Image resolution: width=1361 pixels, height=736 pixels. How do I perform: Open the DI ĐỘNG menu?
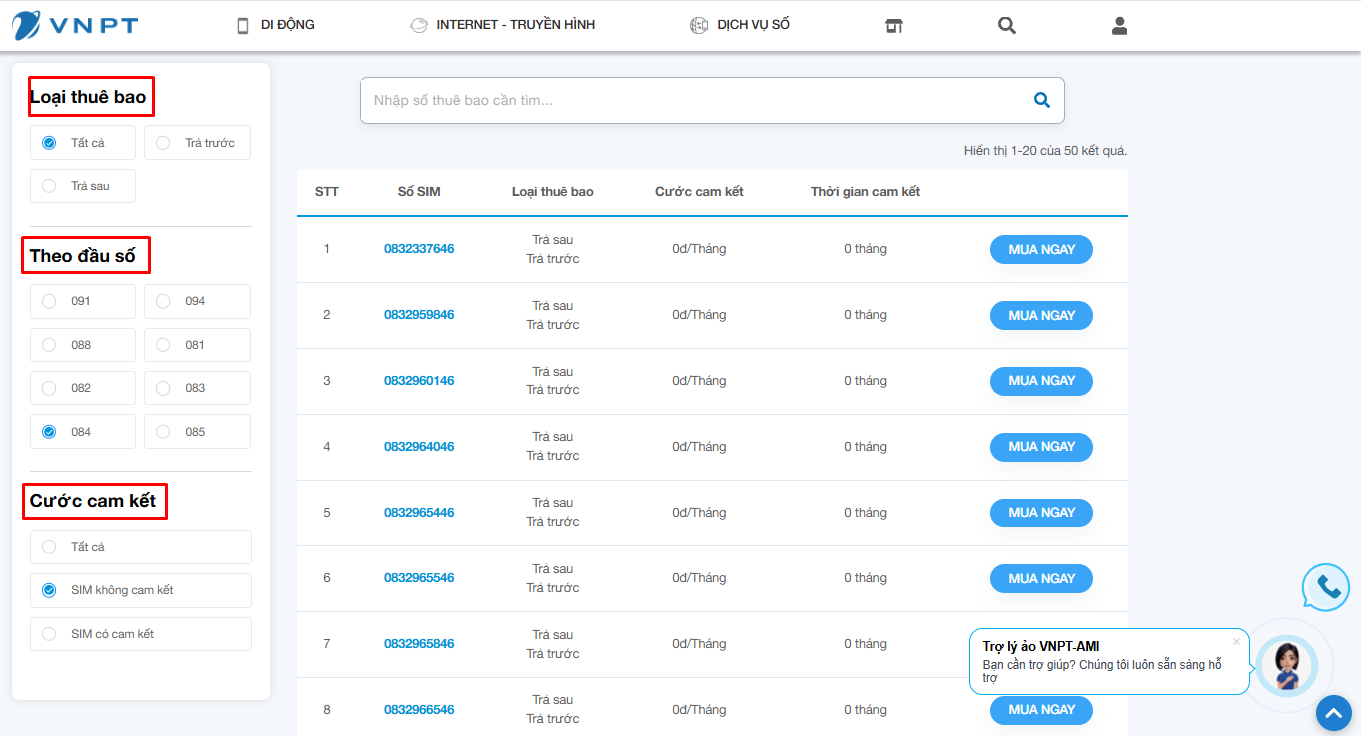click(x=275, y=25)
